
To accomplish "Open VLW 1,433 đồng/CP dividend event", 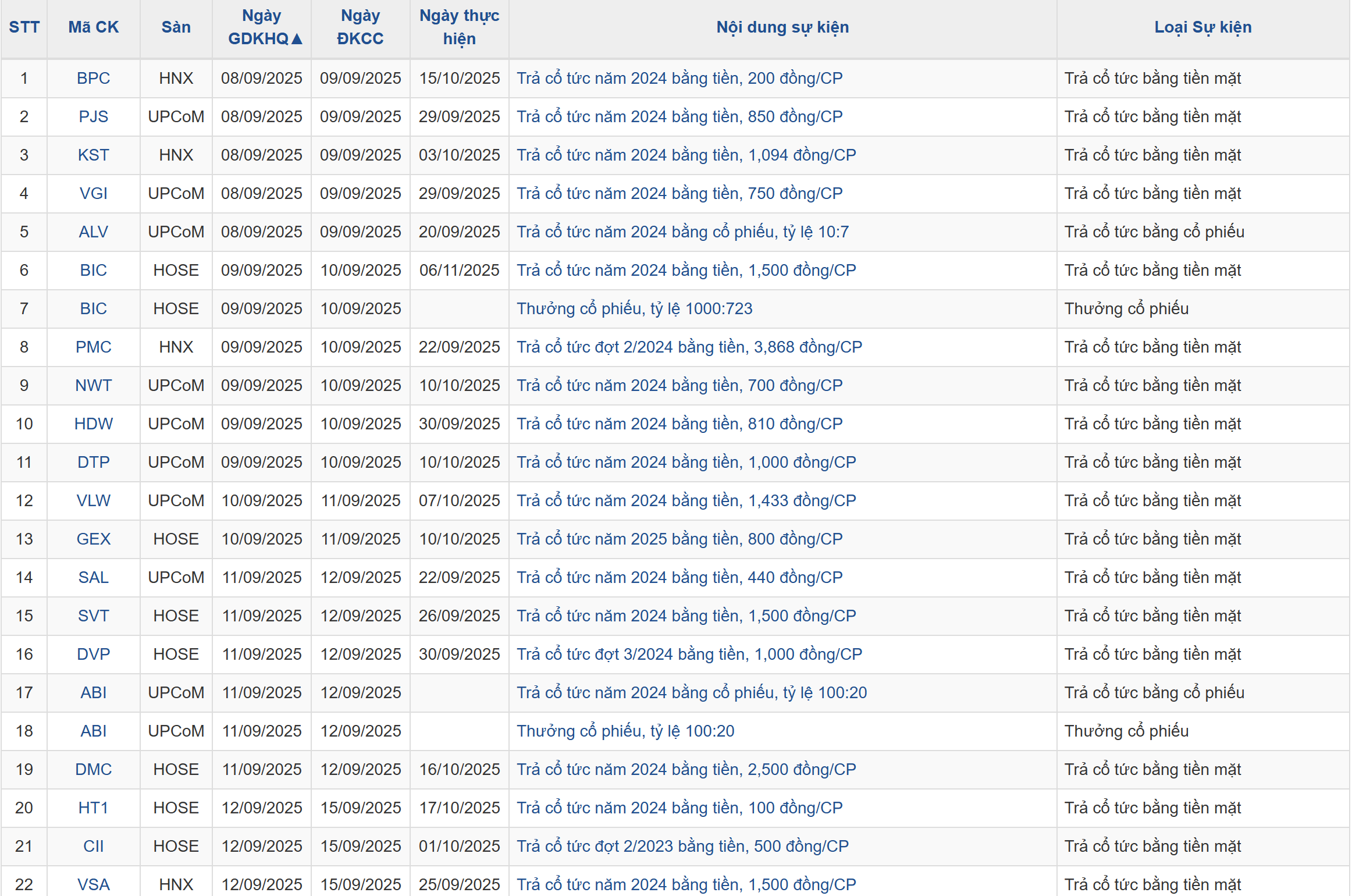I will (x=686, y=500).
